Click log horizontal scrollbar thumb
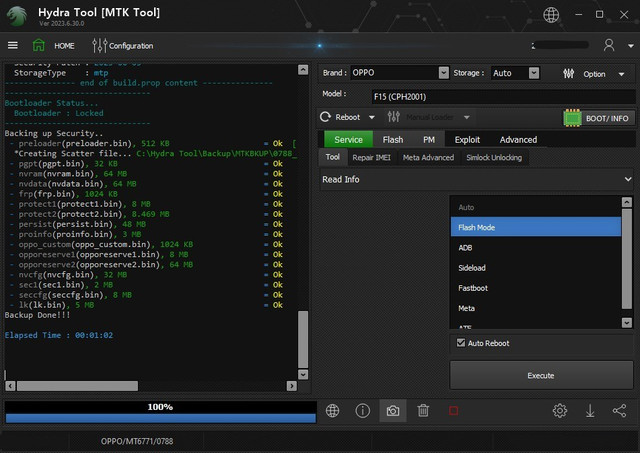640x453 pixels. [x=77, y=386]
